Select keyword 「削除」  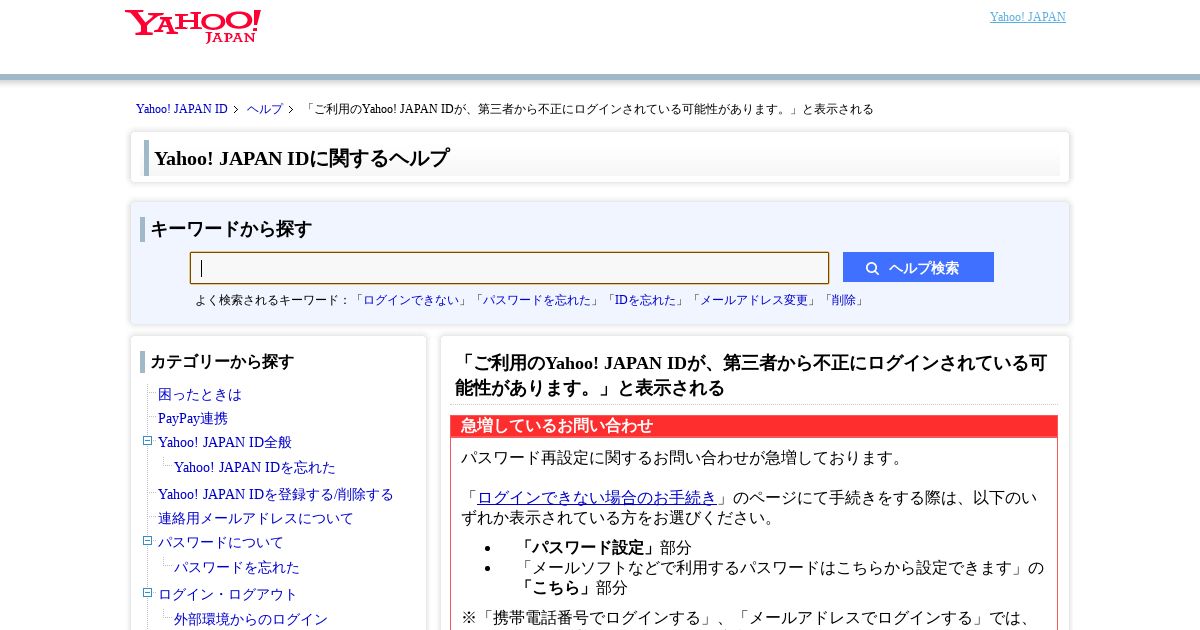(x=843, y=300)
